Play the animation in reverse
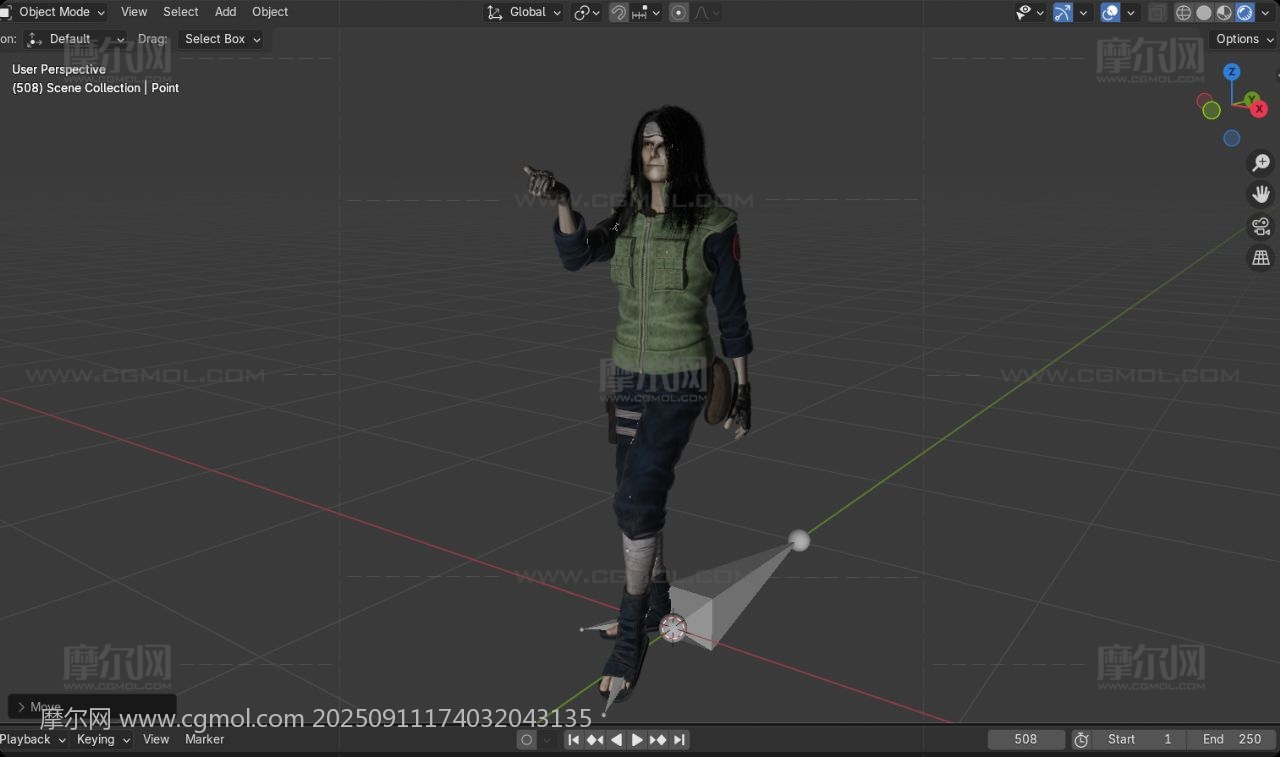The image size is (1280, 757). 616,740
